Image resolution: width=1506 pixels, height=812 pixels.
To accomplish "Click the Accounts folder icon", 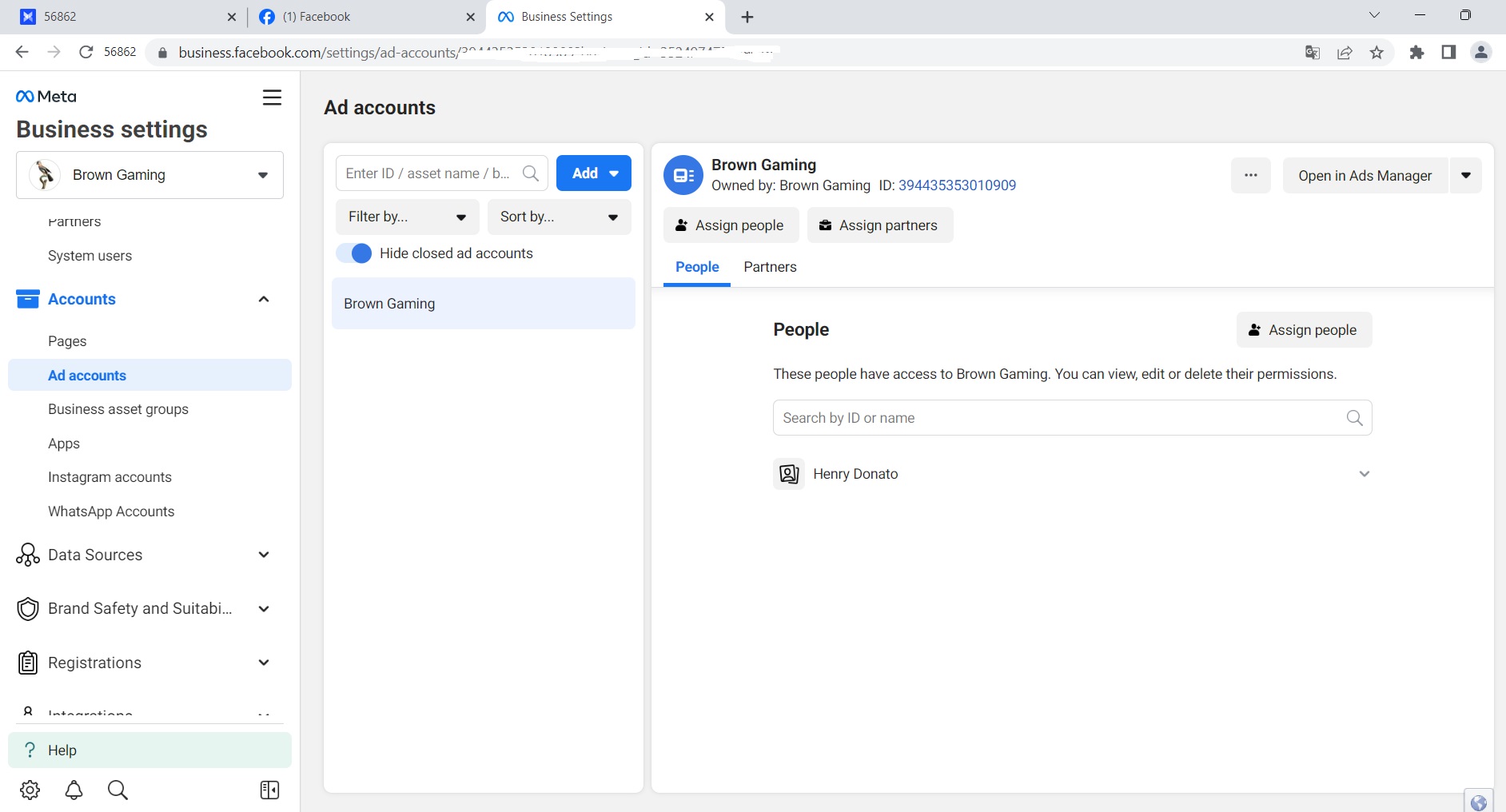I will [x=28, y=299].
